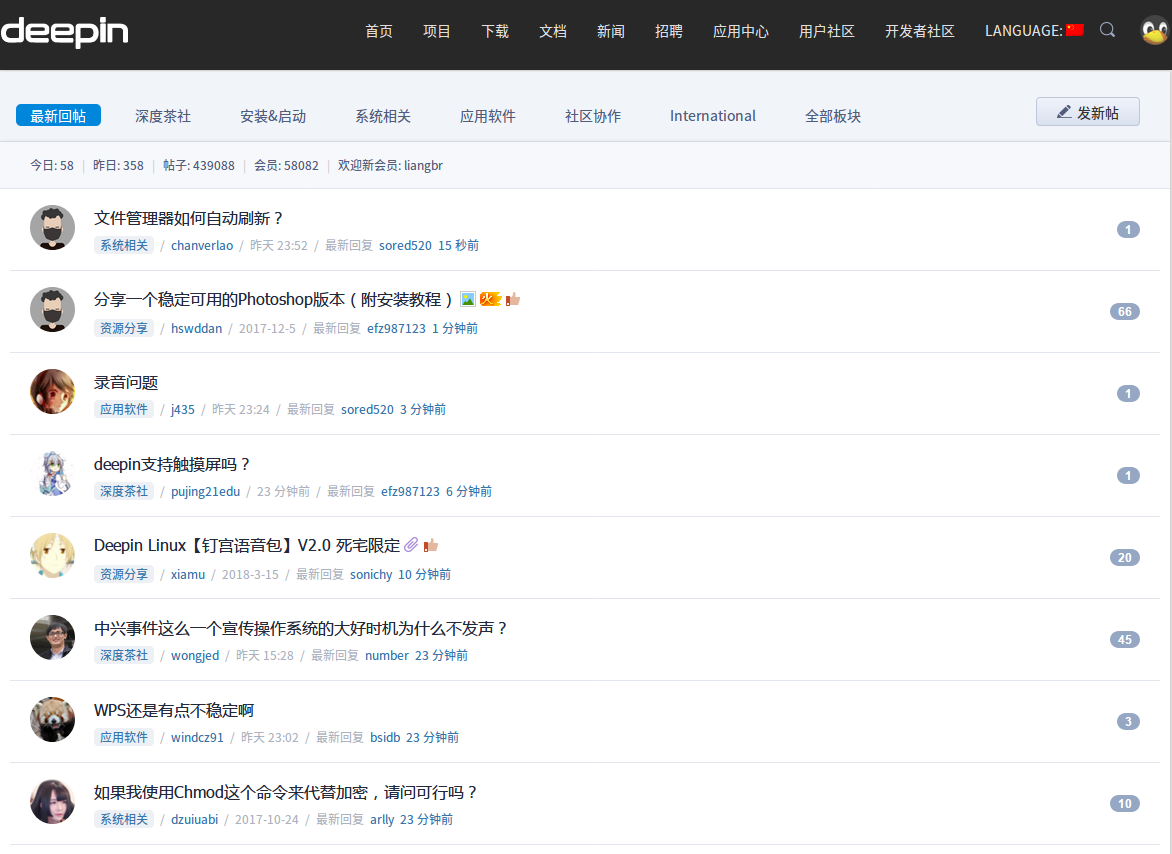
Task: Click reply count badge on the 录音问题 post
Action: (1128, 394)
